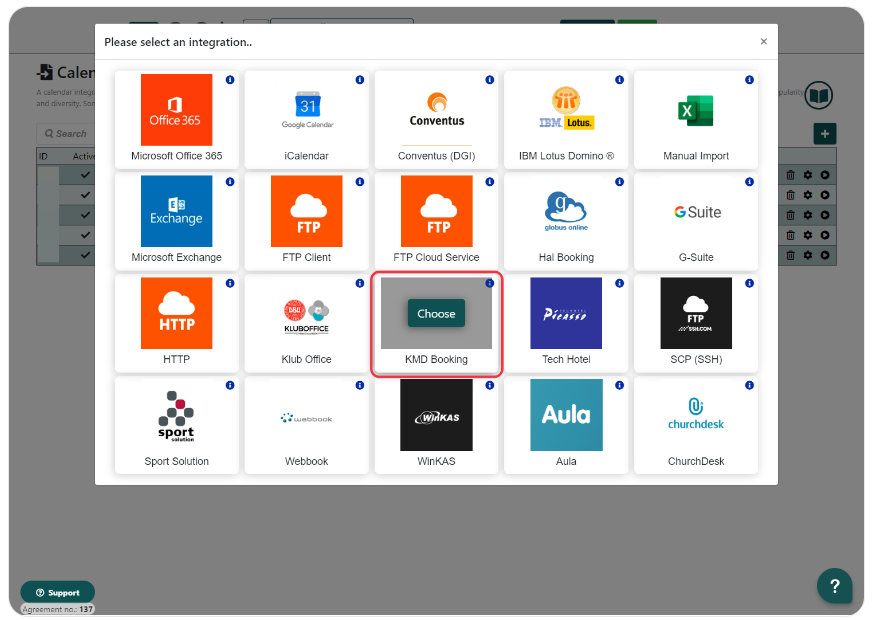Open the Support button
This screenshot has width=880, height=620.
[57, 593]
